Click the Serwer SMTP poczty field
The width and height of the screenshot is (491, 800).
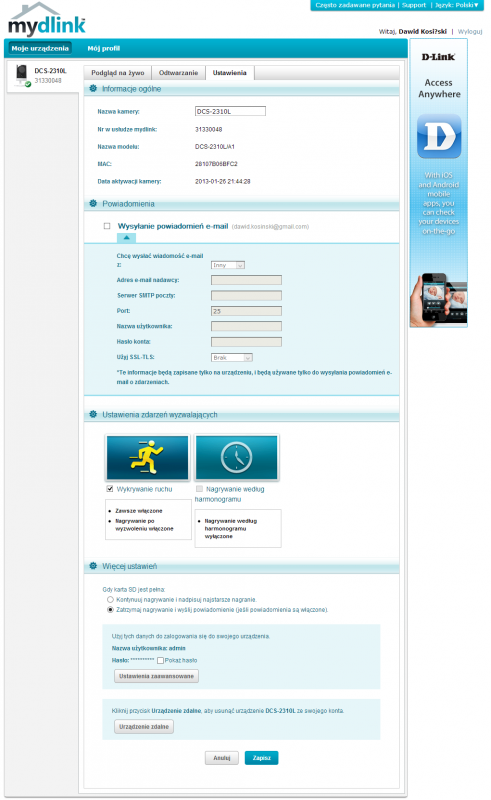[x=246, y=295]
